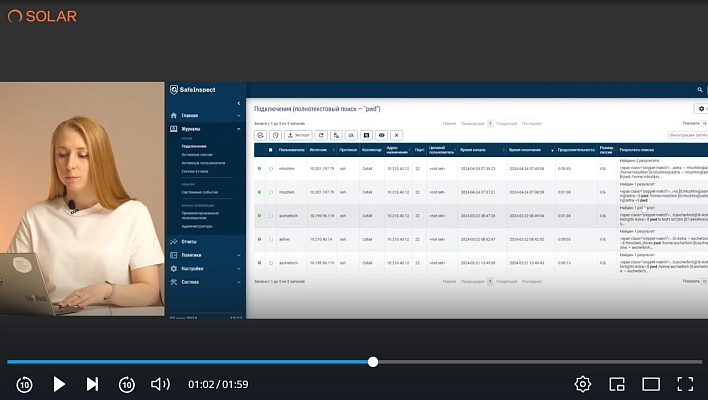Open Сессии 4 глаза in the sidebar
The image size is (708, 400).
195,172
